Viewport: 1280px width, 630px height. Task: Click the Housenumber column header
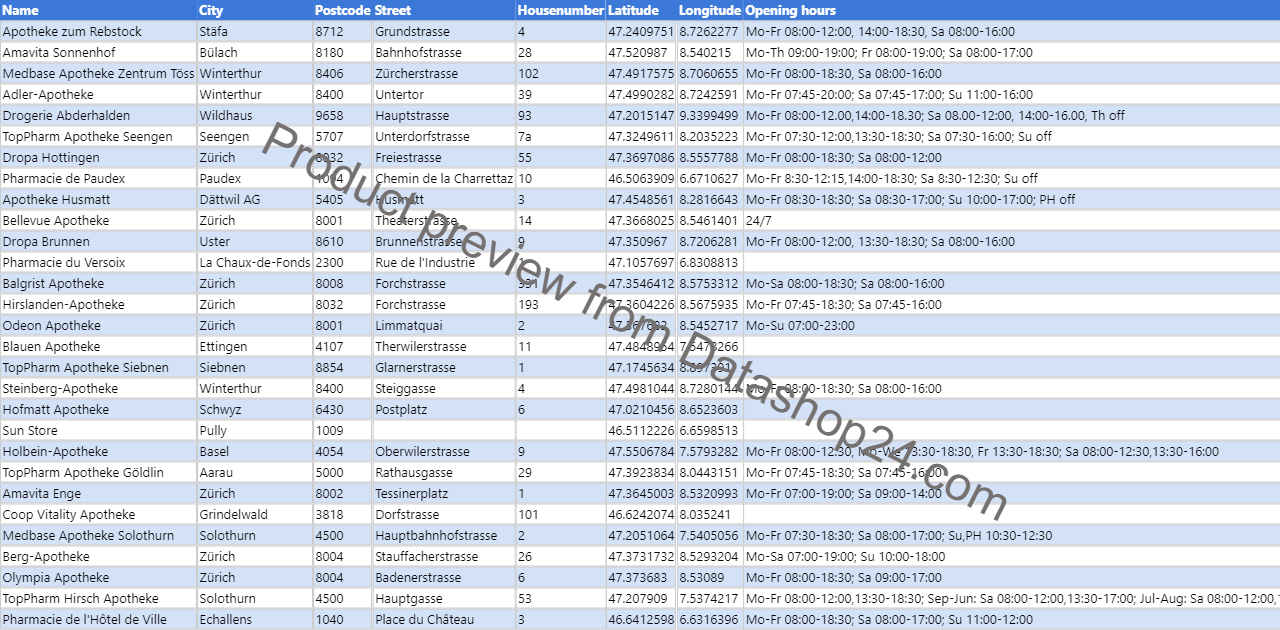tap(560, 10)
